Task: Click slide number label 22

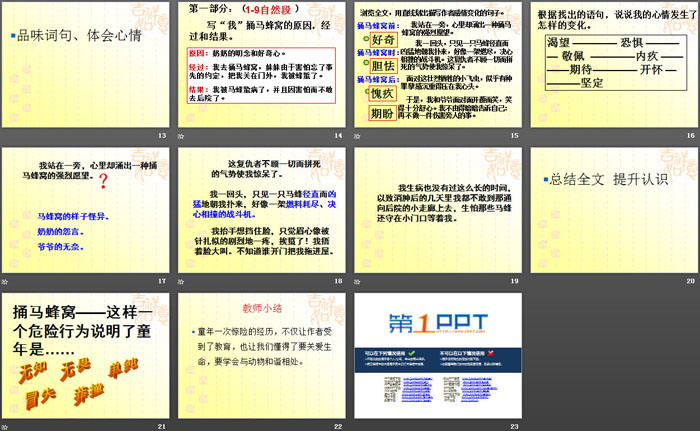Action: click(x=338, y=427)
